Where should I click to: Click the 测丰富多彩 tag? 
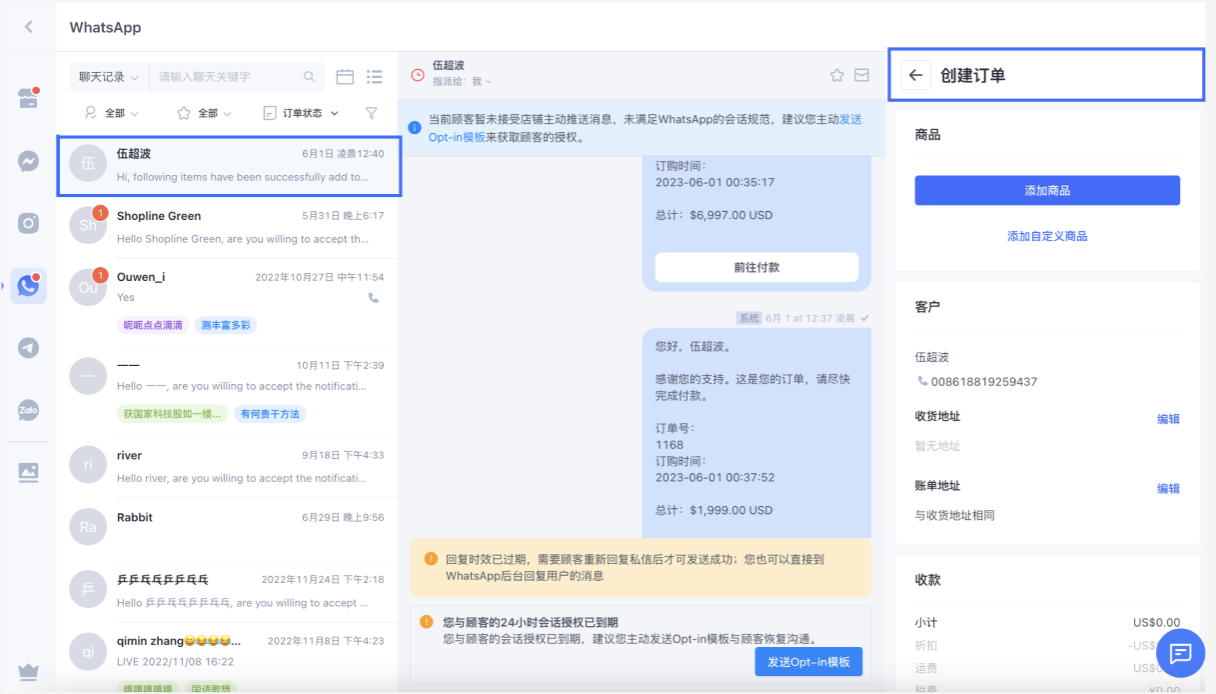[225, 325]
